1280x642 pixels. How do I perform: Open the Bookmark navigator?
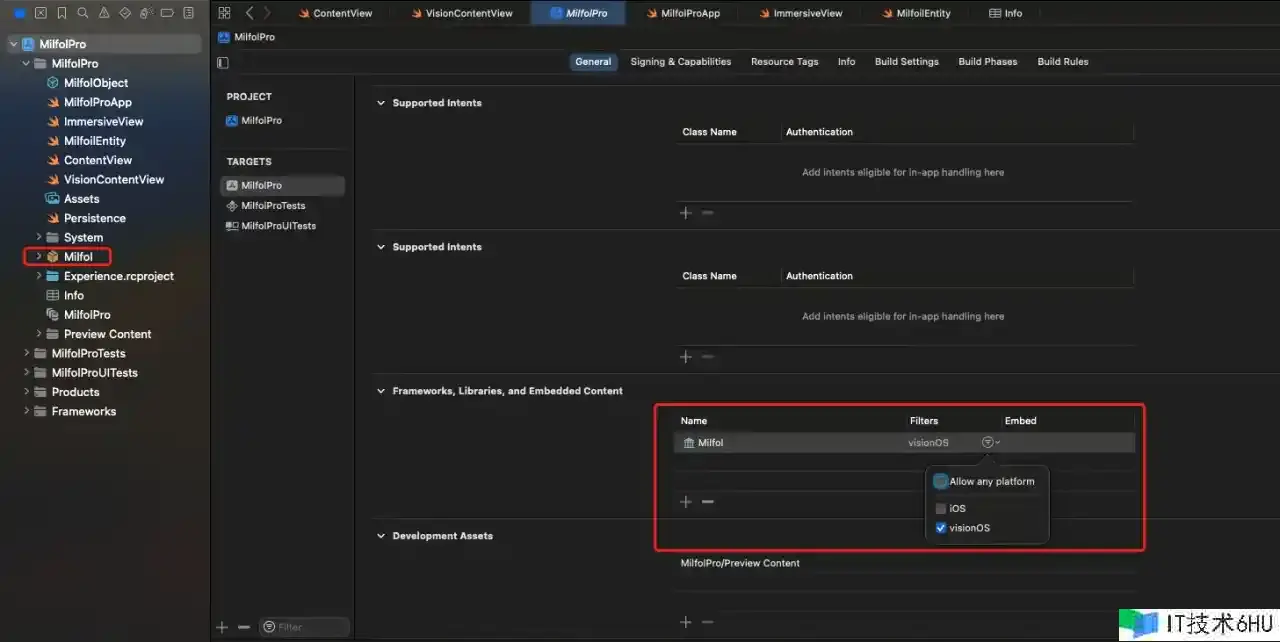pyautogui.click(x=61, y=13)
